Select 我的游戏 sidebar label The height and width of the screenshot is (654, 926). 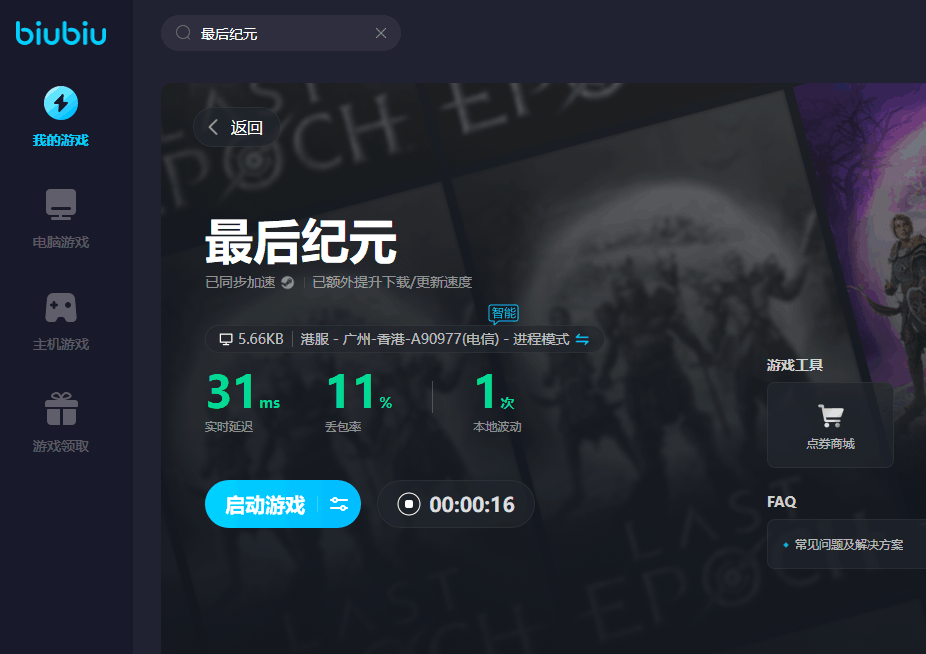(61, 140)
